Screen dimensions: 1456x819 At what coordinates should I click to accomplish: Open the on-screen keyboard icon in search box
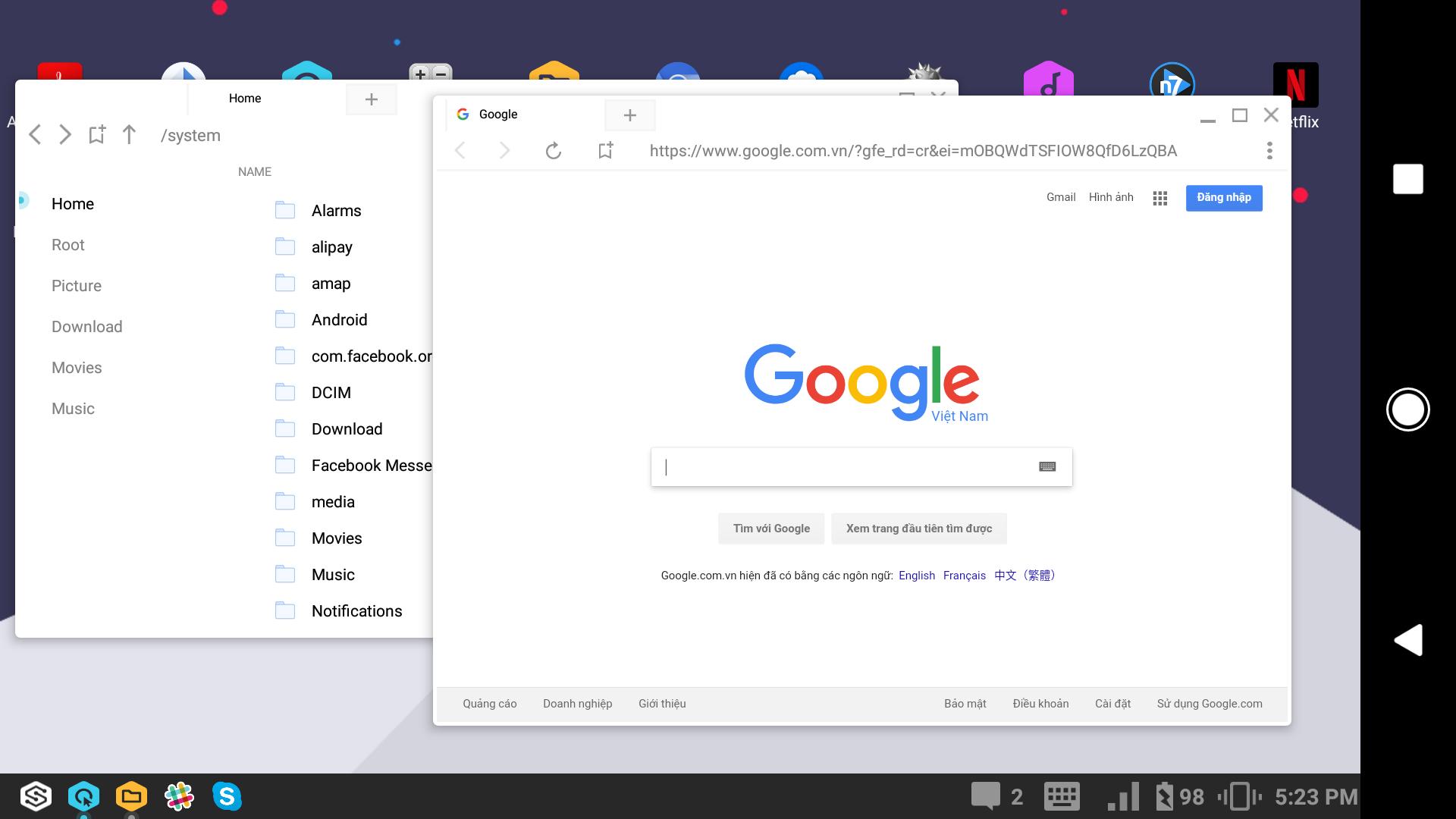1047,466
